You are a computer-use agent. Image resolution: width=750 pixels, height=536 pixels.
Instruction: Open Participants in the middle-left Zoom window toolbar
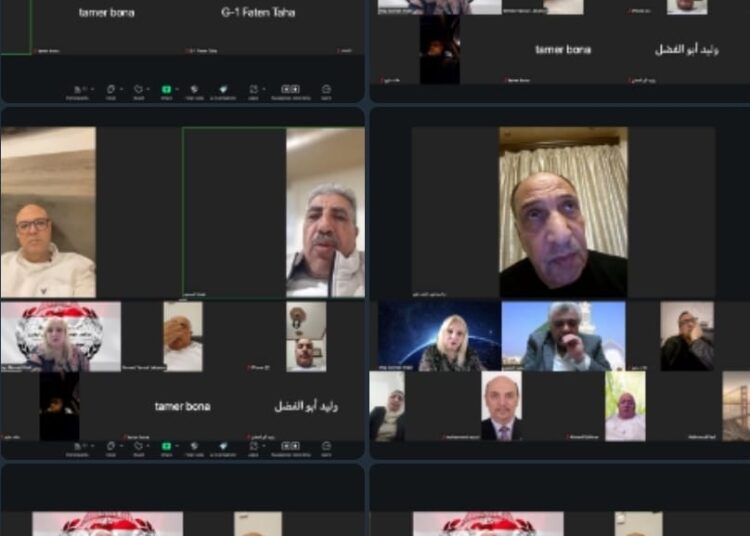tap(77, 449)
